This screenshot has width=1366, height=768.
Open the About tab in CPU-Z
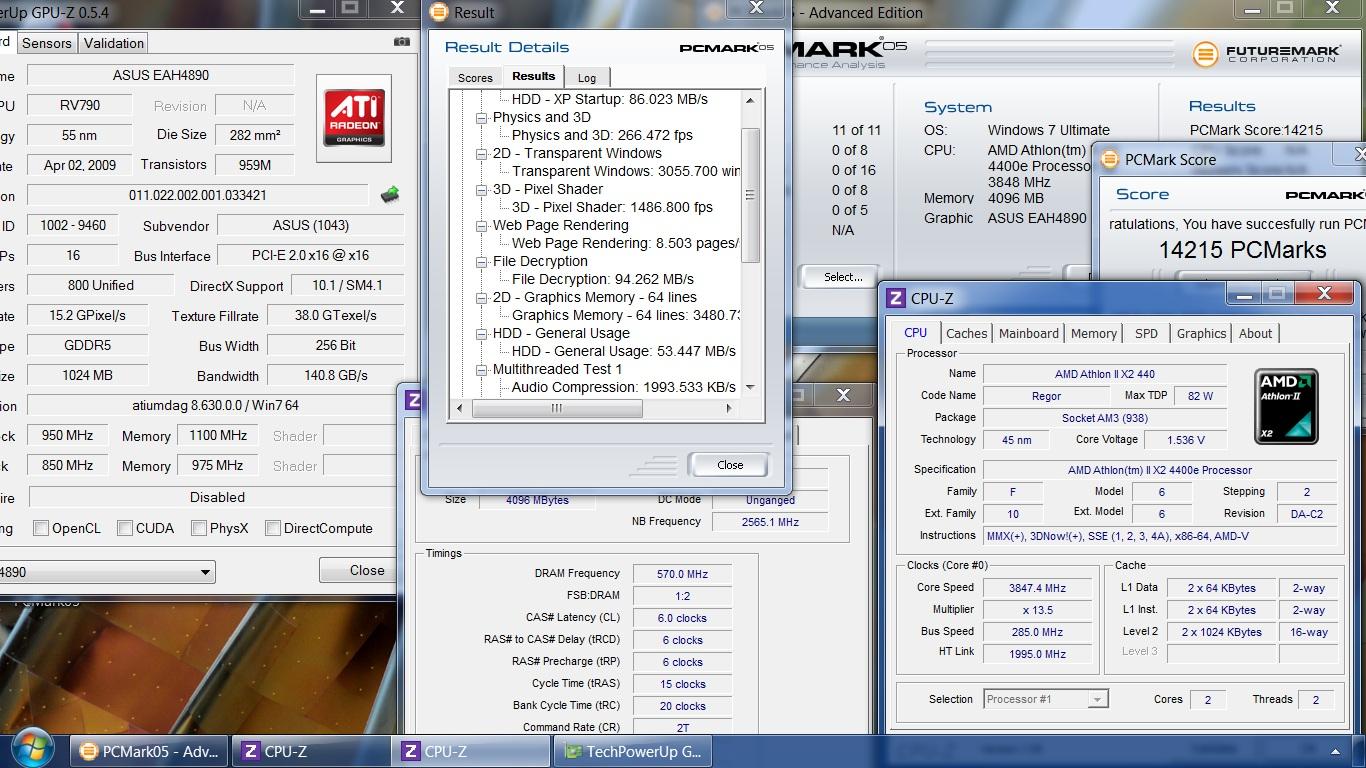click(x=1256, y=334)
